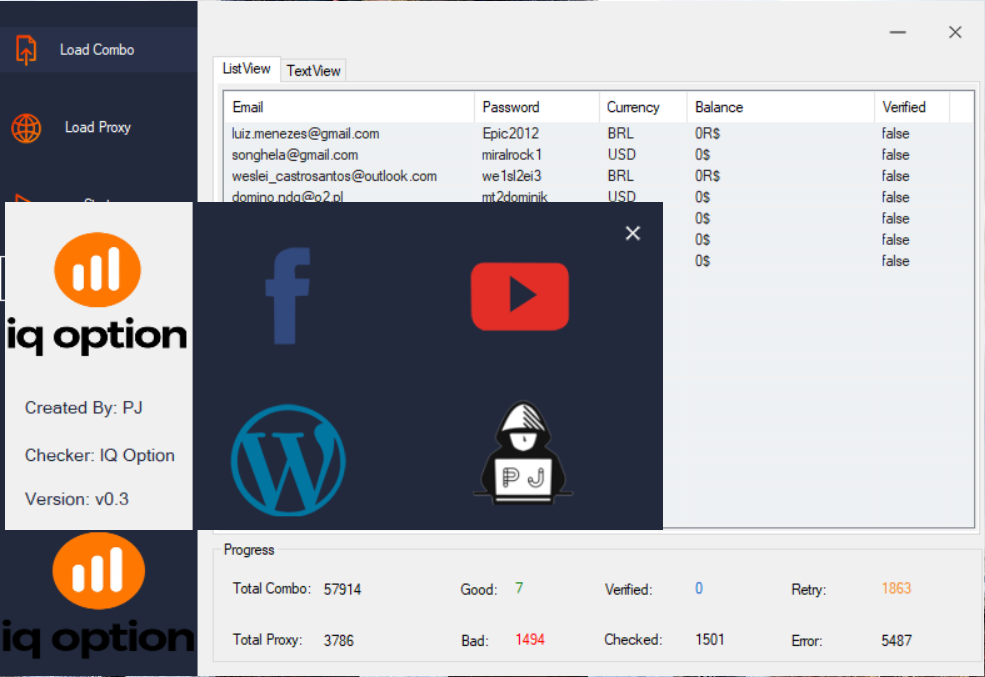985x677 pixels.
Task: Click the "Error:" label
Action: pos(807,641)
